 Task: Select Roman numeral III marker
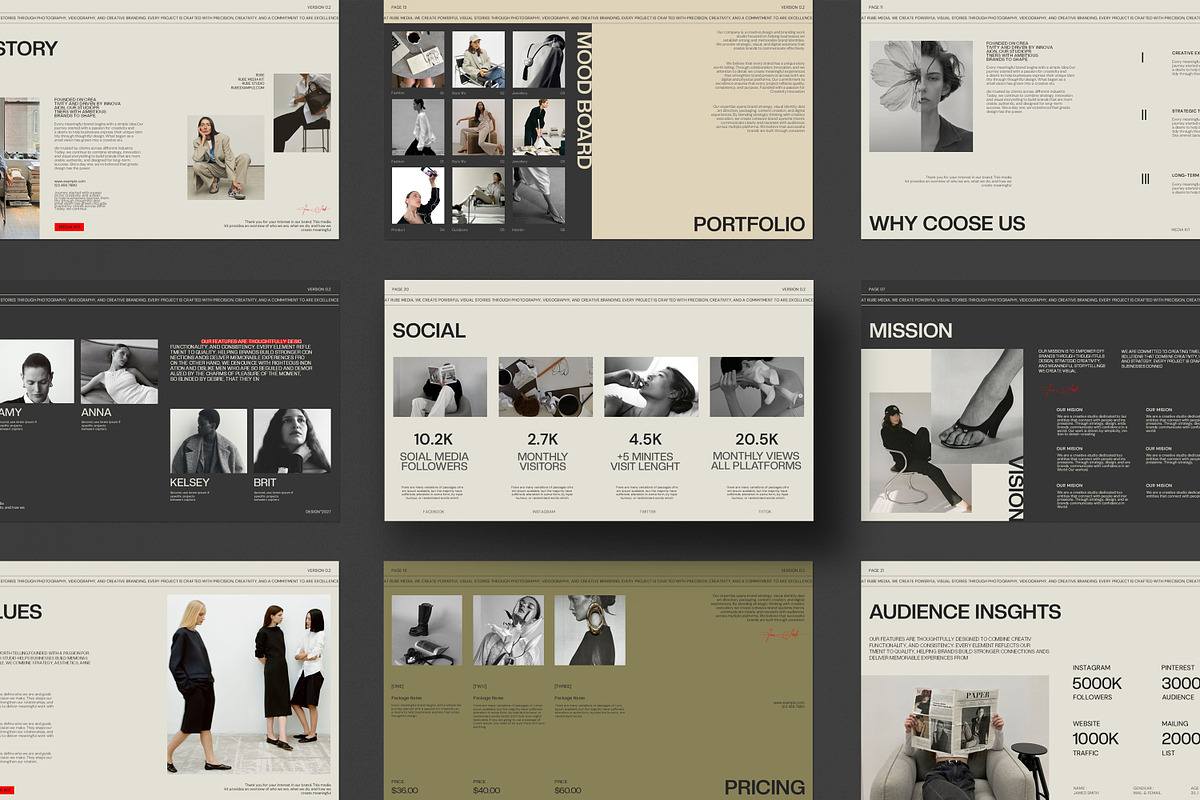click(x=1145, y=179)
